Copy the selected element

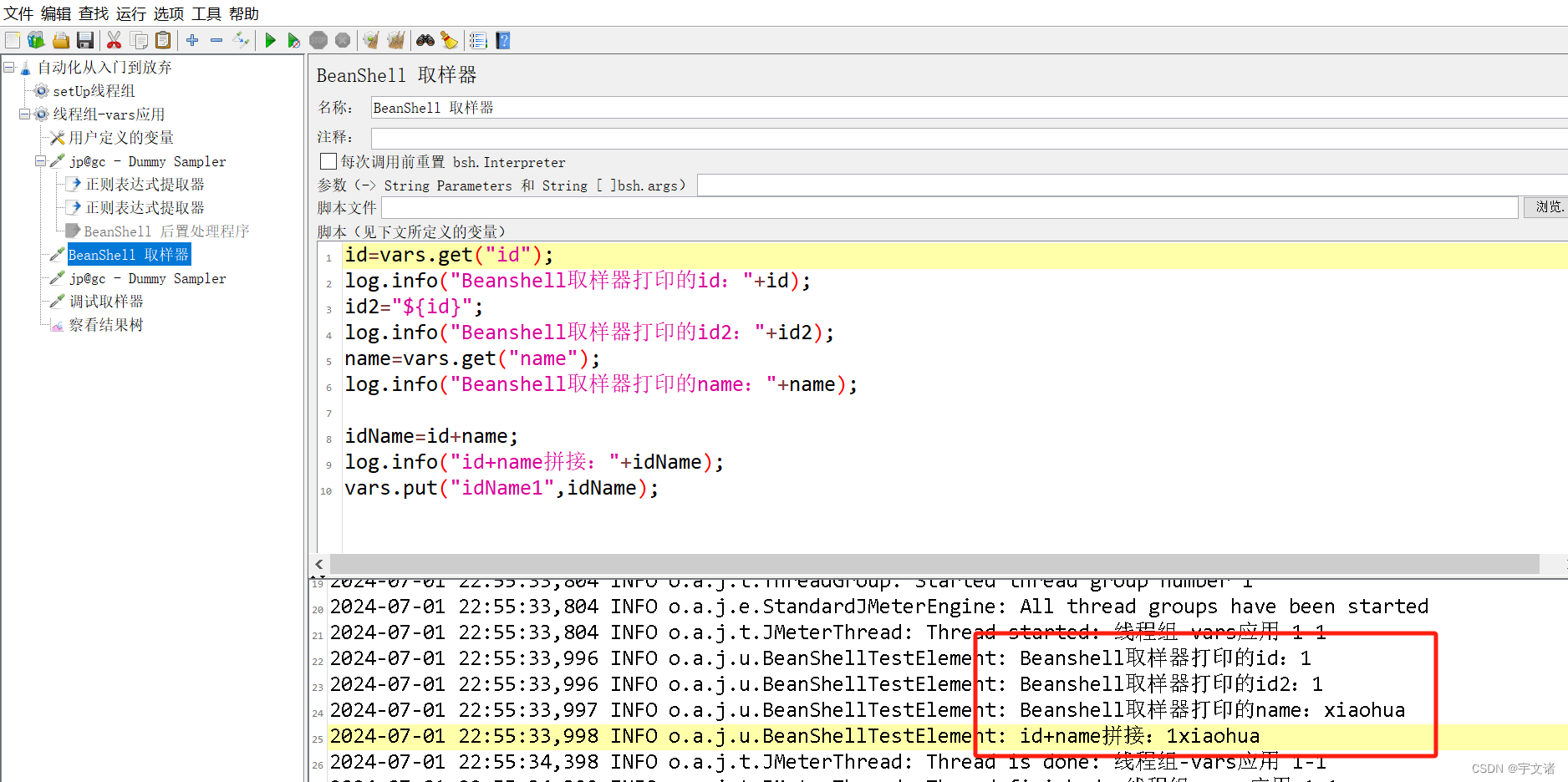(139, 39)
